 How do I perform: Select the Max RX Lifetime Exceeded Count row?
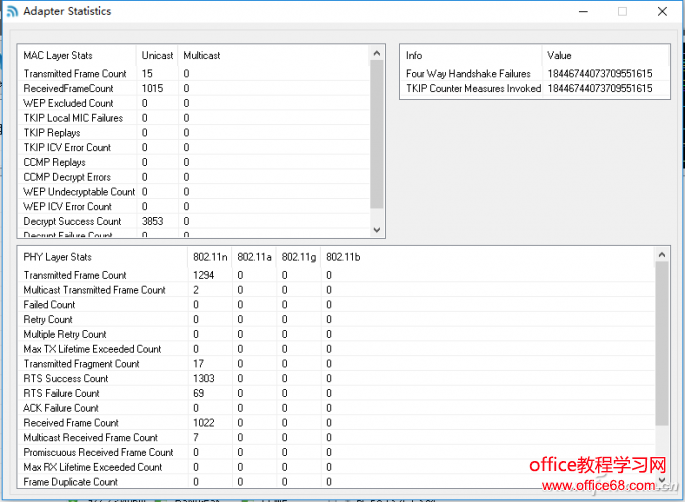pos(336,467)
